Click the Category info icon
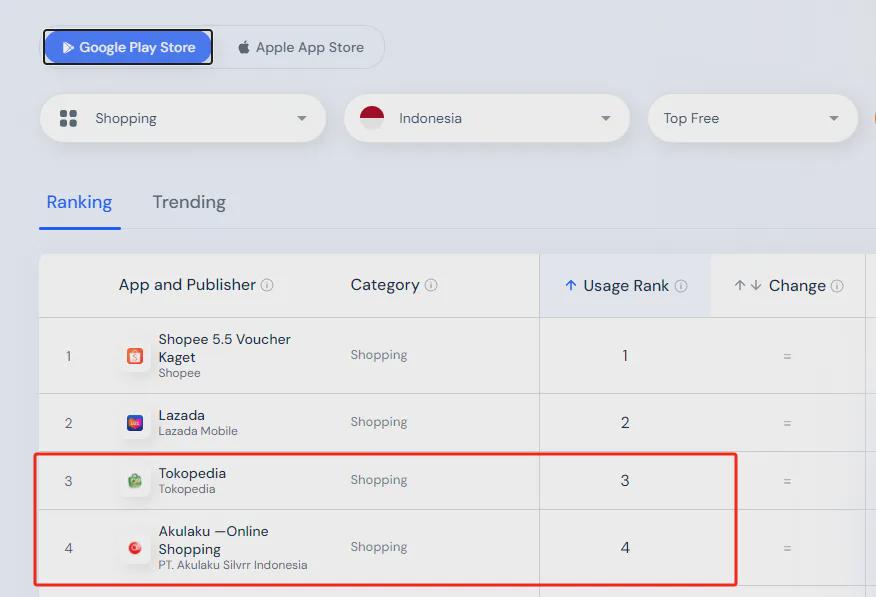The width and height of the screenshot is (876, 597). tap(431, 285)
